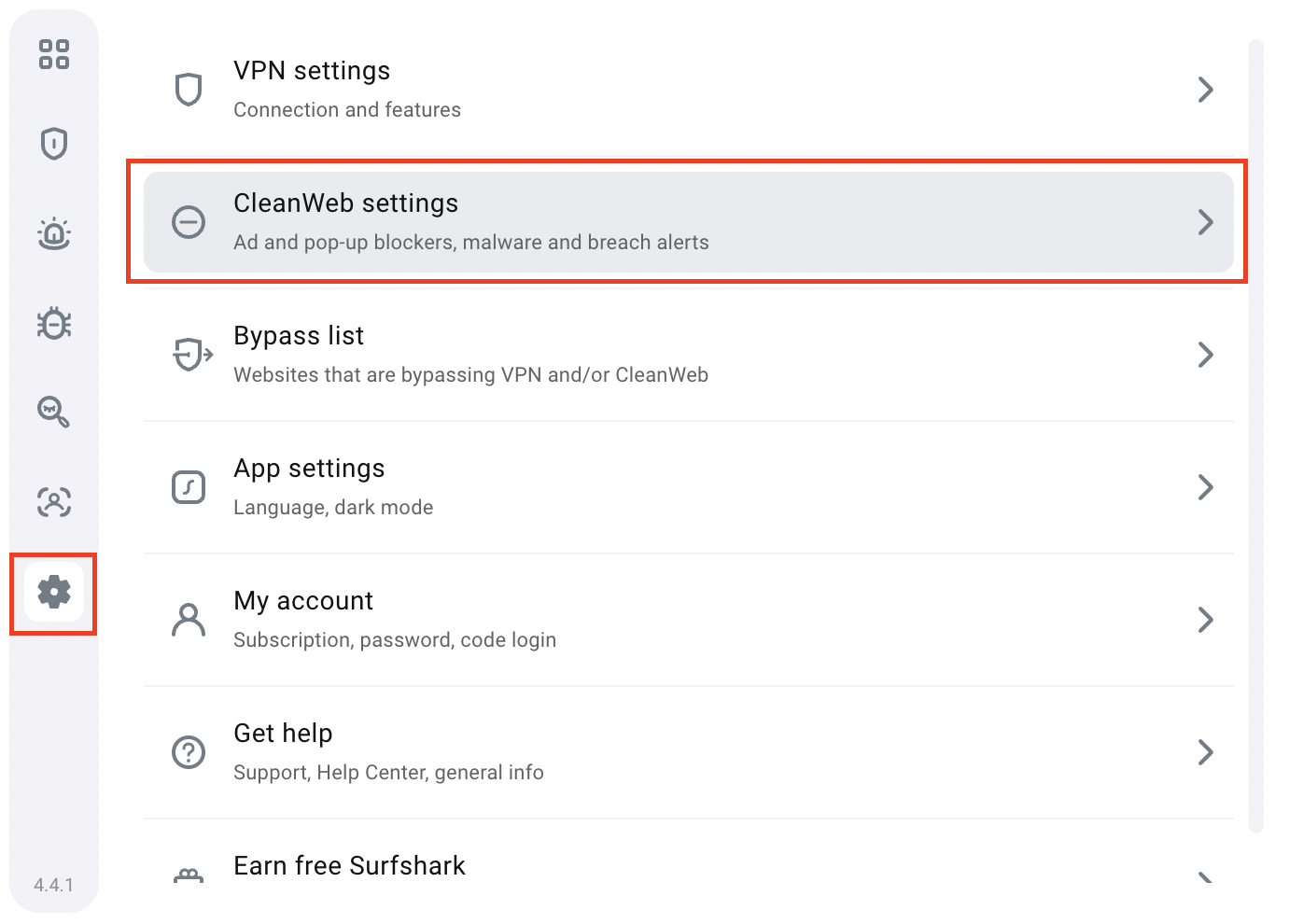Click the blocker icon beside CleanWeb settings
The image size is (1303, 924).
[189, 222]
